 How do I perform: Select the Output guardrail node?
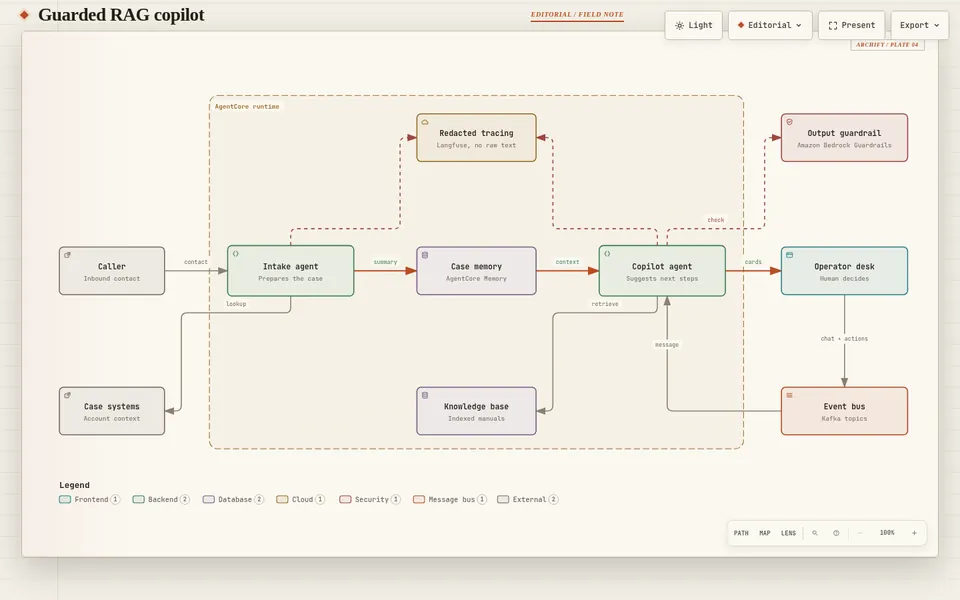point(844,138)
